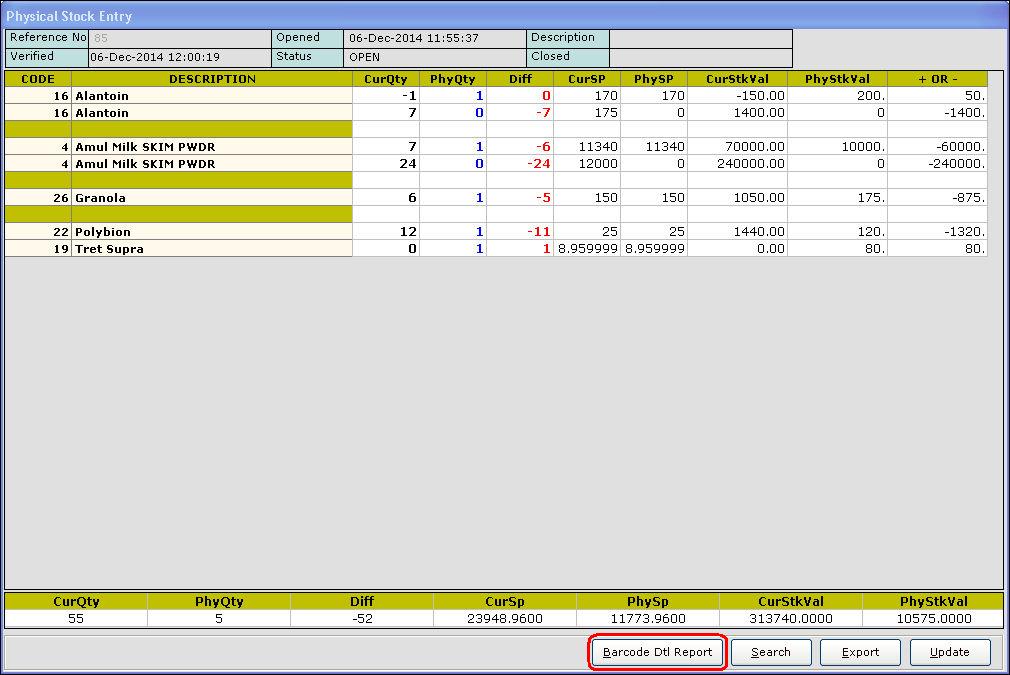Click the Barcode Dtl Report button
This screenshot has width=1010, height=675.
657,652
